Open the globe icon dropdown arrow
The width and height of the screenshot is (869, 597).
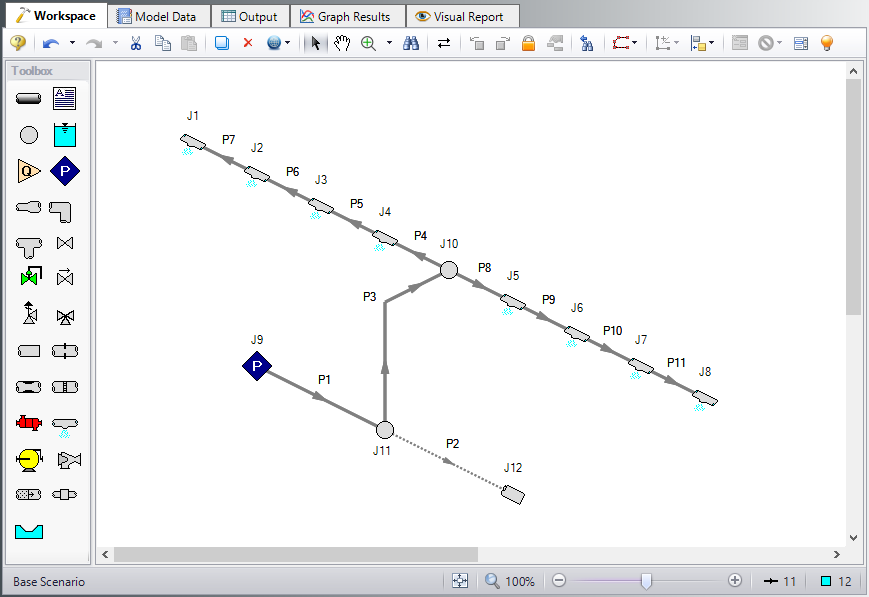tap(288, 43)
